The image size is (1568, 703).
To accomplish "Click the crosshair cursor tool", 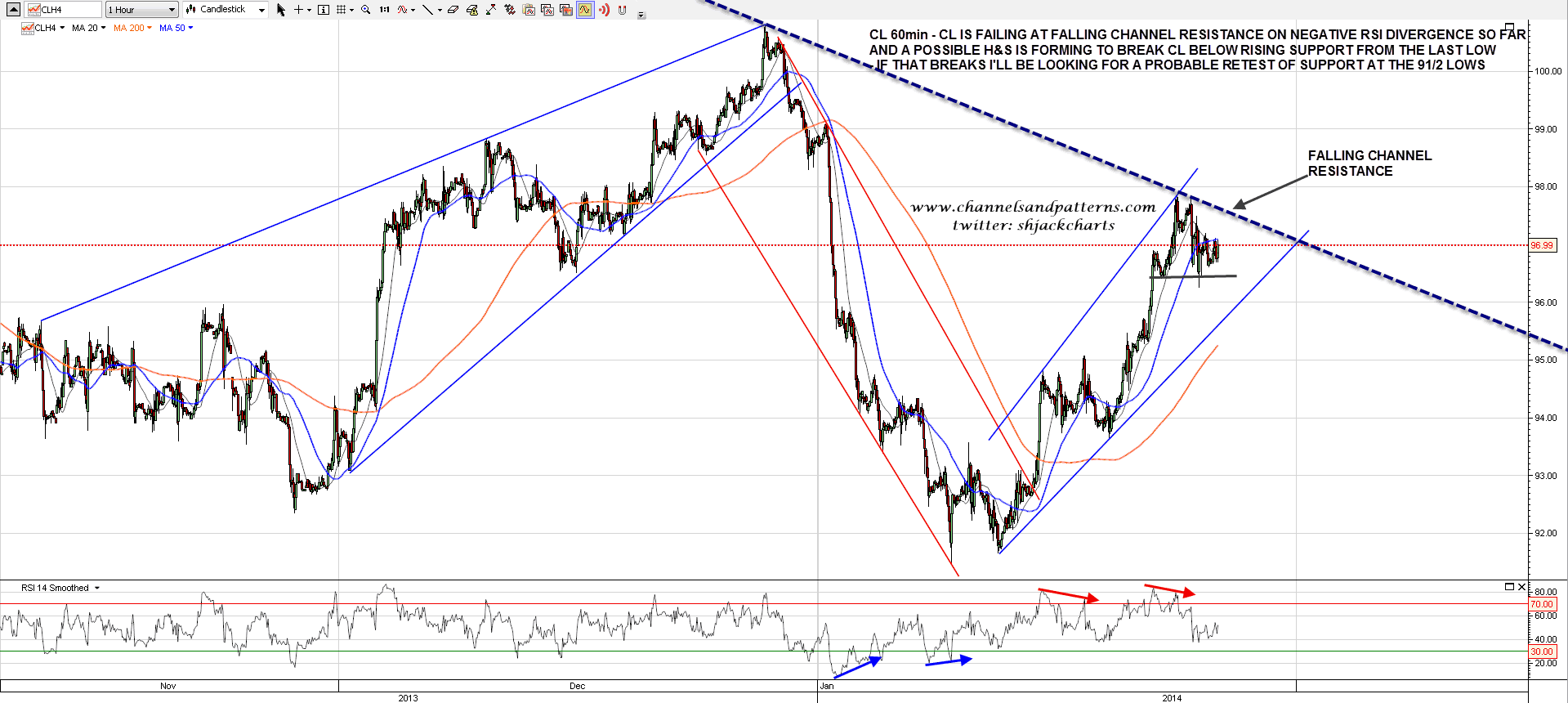I will coord(299,10).
